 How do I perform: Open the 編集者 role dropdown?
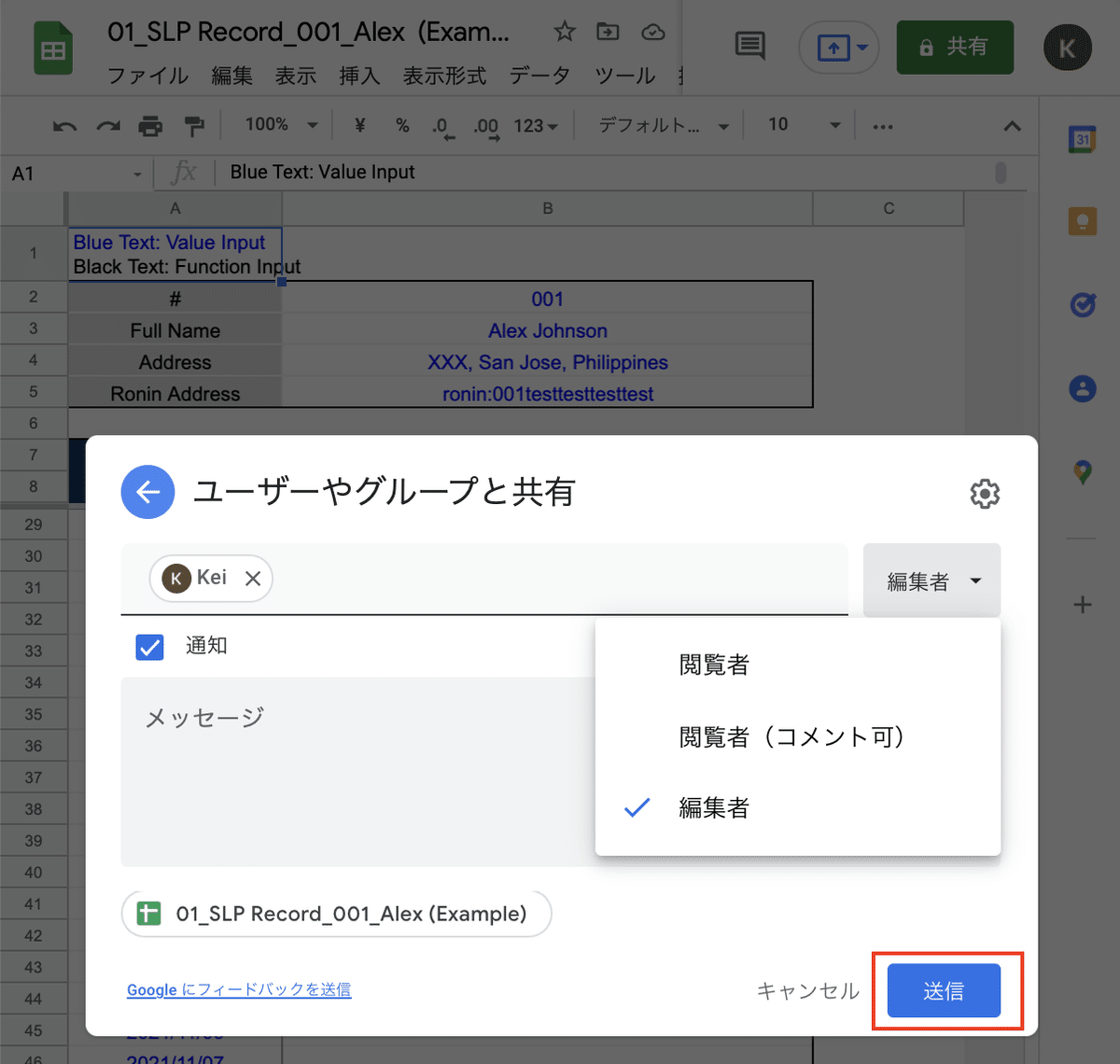pos(931,581)
